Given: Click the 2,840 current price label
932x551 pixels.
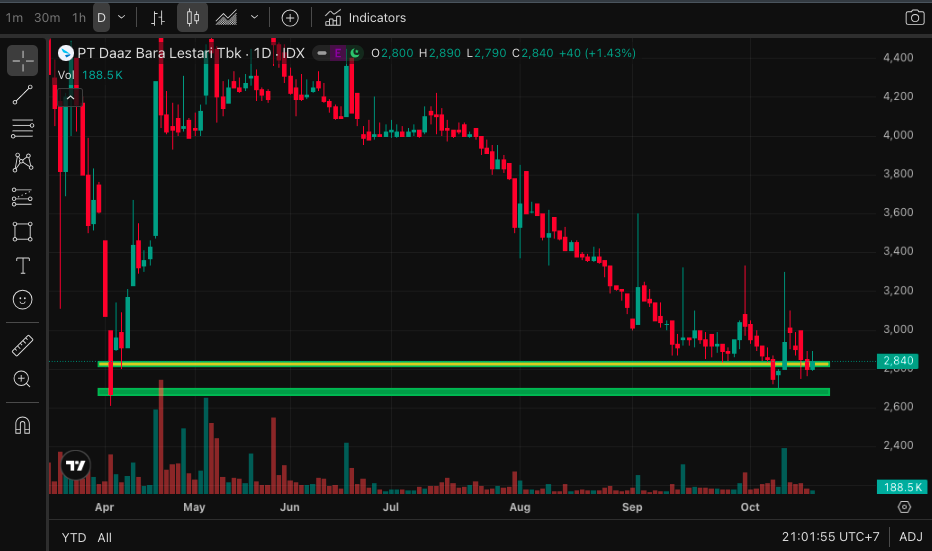Looking at the screenshot, I should pyautogui.click(x=898, y=361).
